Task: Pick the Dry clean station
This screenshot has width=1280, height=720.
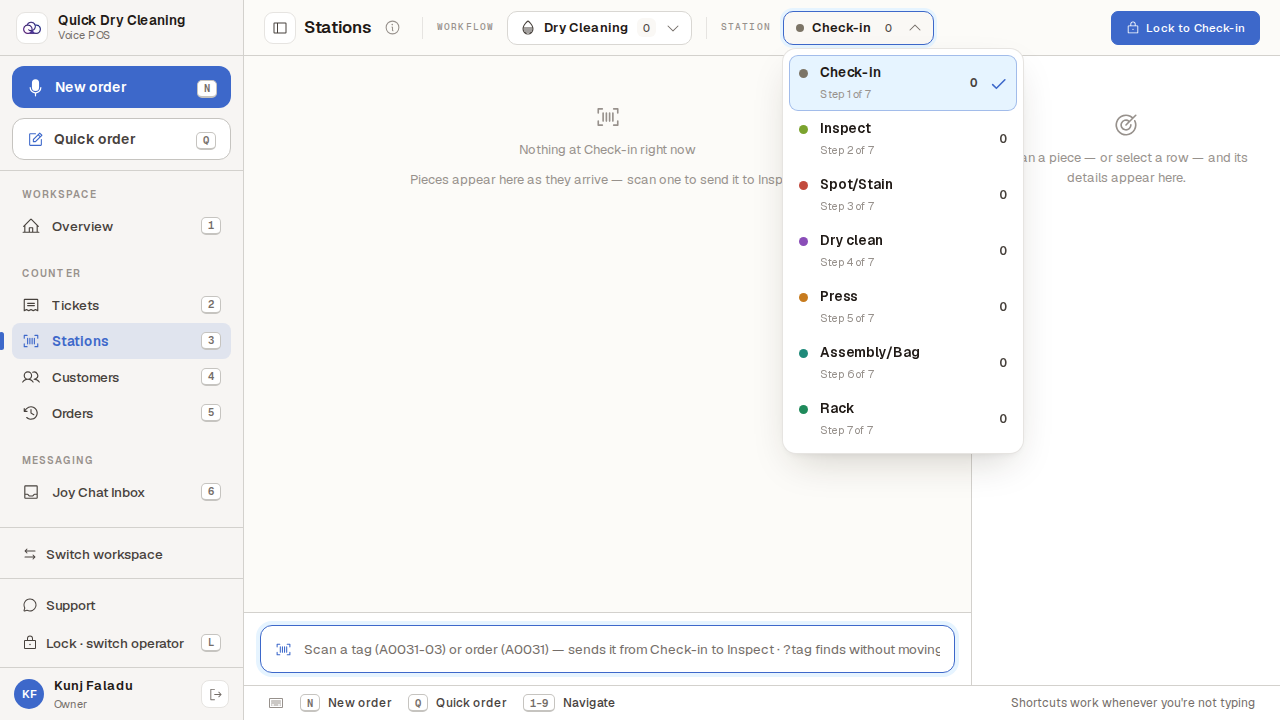Action: tap(903, 251)
